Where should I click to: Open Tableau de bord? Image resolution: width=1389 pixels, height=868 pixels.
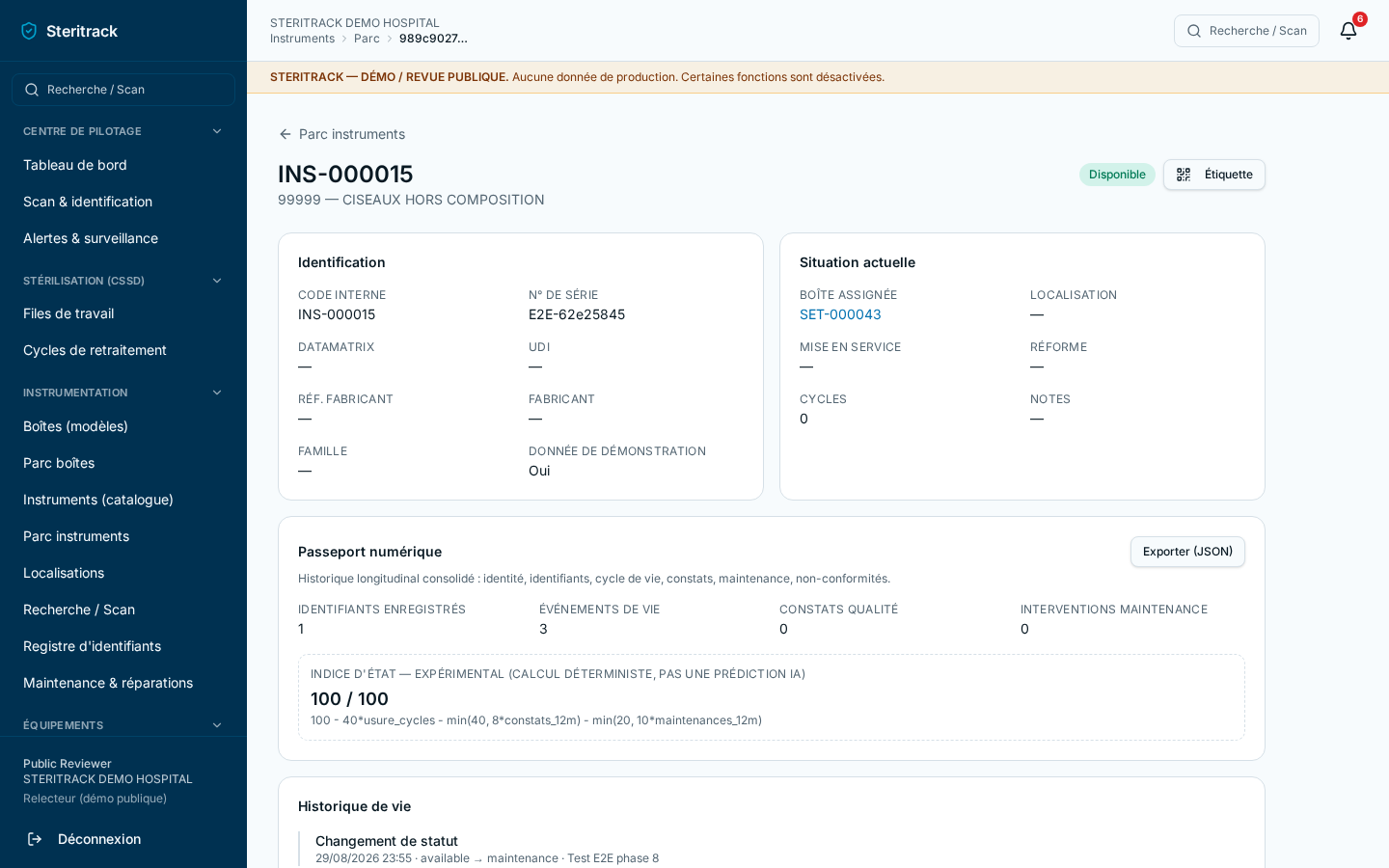pyautogui.click(x=123, y=165)
